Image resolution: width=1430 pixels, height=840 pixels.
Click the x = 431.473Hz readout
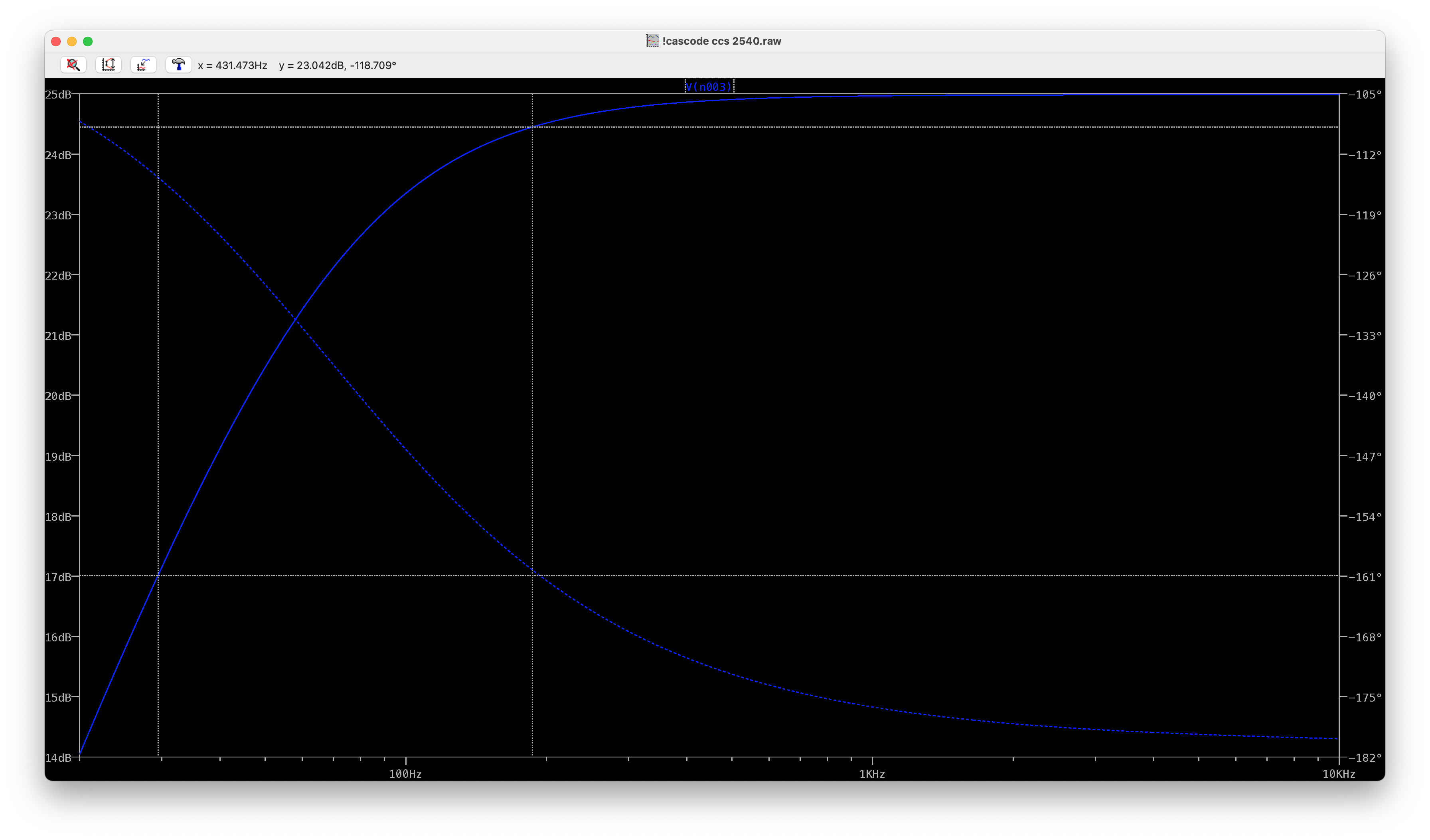tap(233, 65)
